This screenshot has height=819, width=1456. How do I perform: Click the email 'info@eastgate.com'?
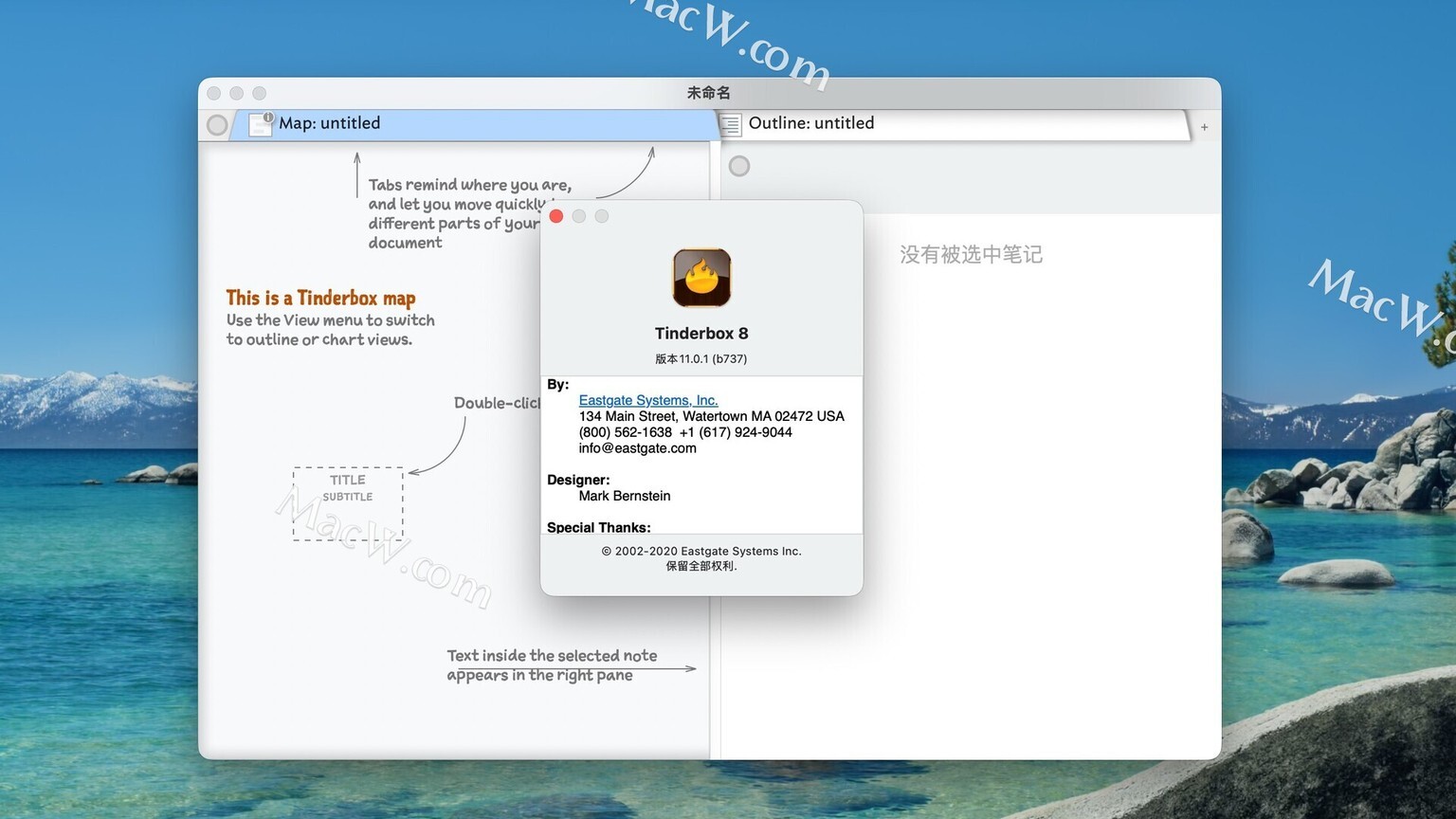tap(638, 448)
